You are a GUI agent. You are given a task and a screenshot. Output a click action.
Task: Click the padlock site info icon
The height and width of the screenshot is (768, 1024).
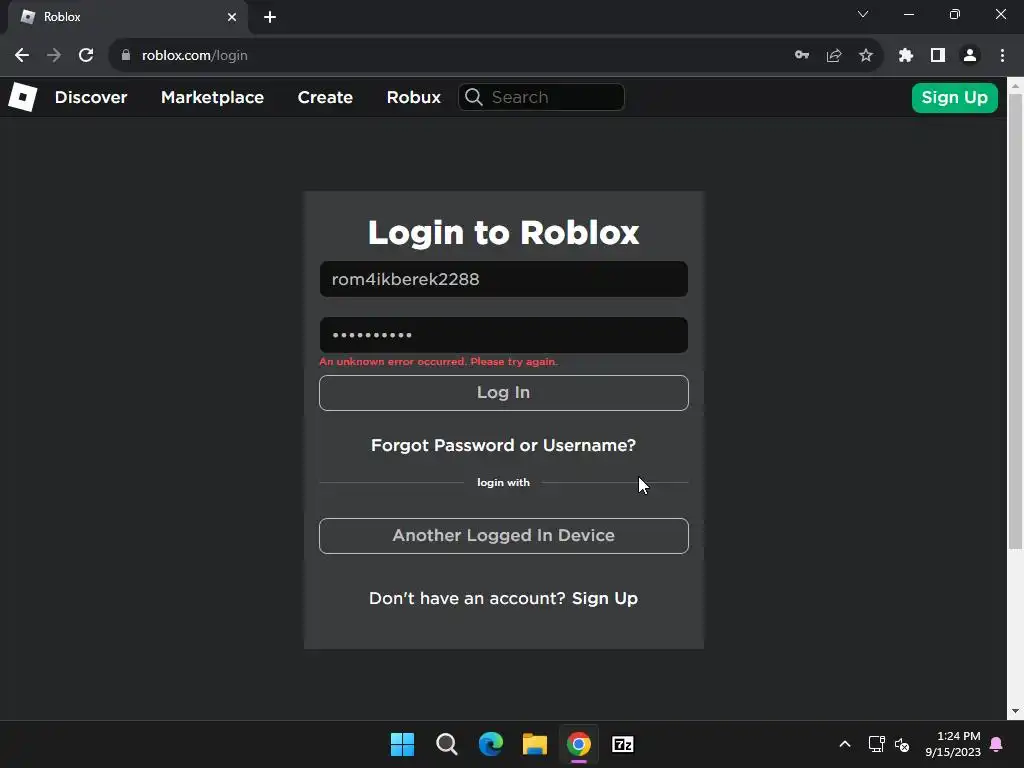[x=126, y=56]
